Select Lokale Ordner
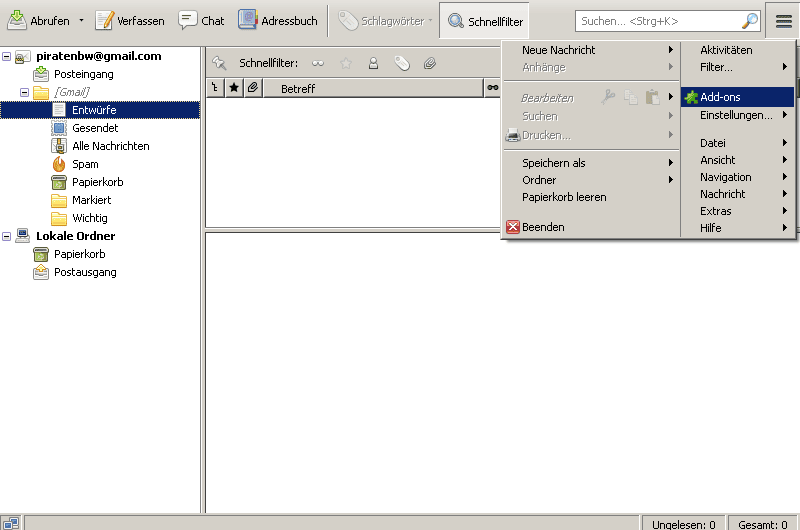Image resolution: width=800 pixels, height=530 pixels. (x=76, y=236)
